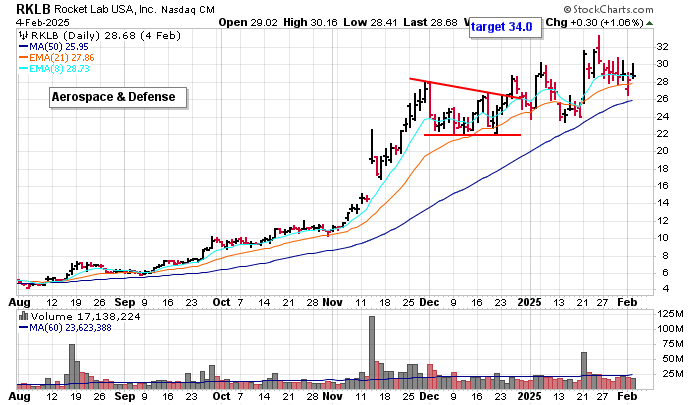Image resolution: width=700 pixels, height=405 pixels.
Task: Click the Sep label on the volume panel date axis
Action: click(125, 396)
